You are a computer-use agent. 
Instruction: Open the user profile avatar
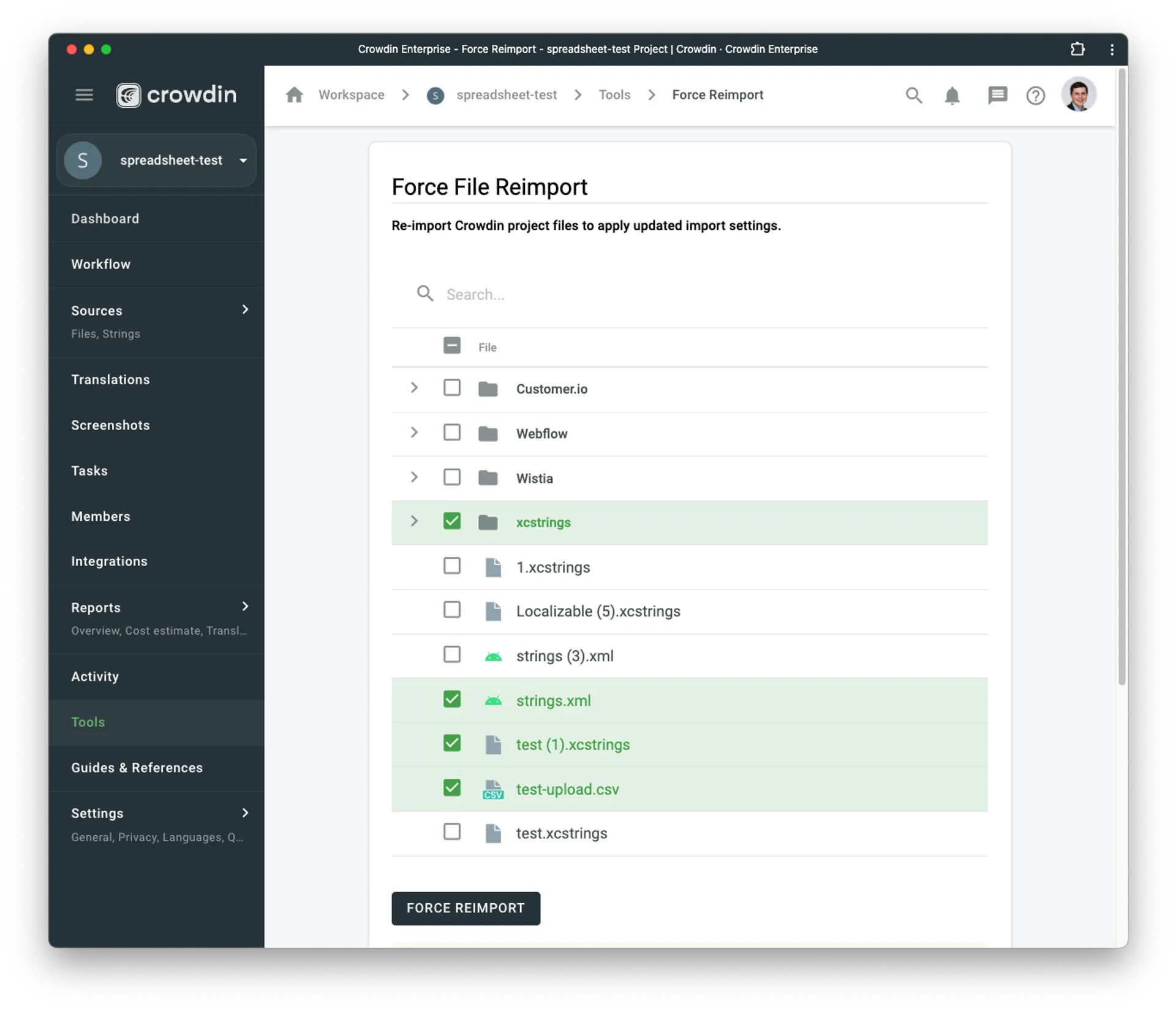click(1079, 95)
